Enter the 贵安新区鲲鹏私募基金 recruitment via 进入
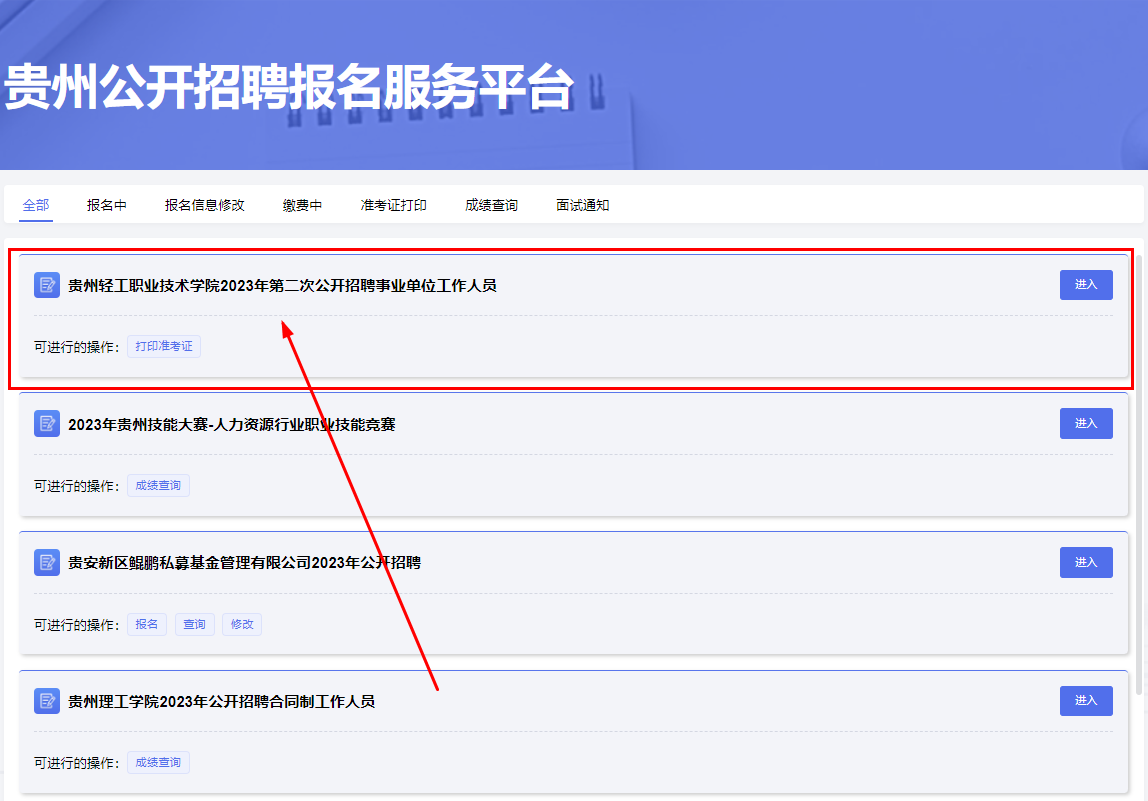This screenshot has height=801, width=1148. [1086, 562]
